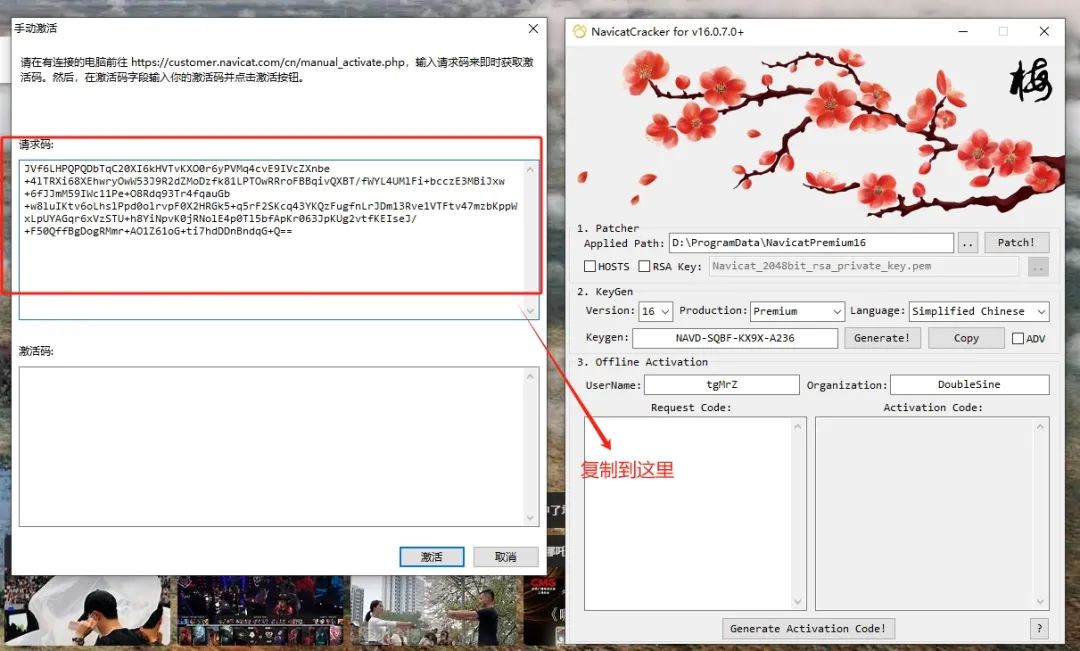Click the background thumbnail of esports stage
1080x651 pixels.
click(260, 612)
